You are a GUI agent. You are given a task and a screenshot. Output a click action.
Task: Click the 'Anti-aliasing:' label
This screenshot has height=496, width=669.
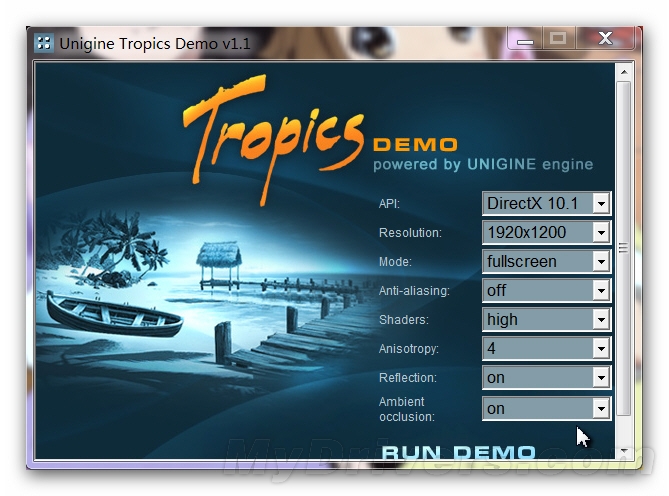[414, 291]
